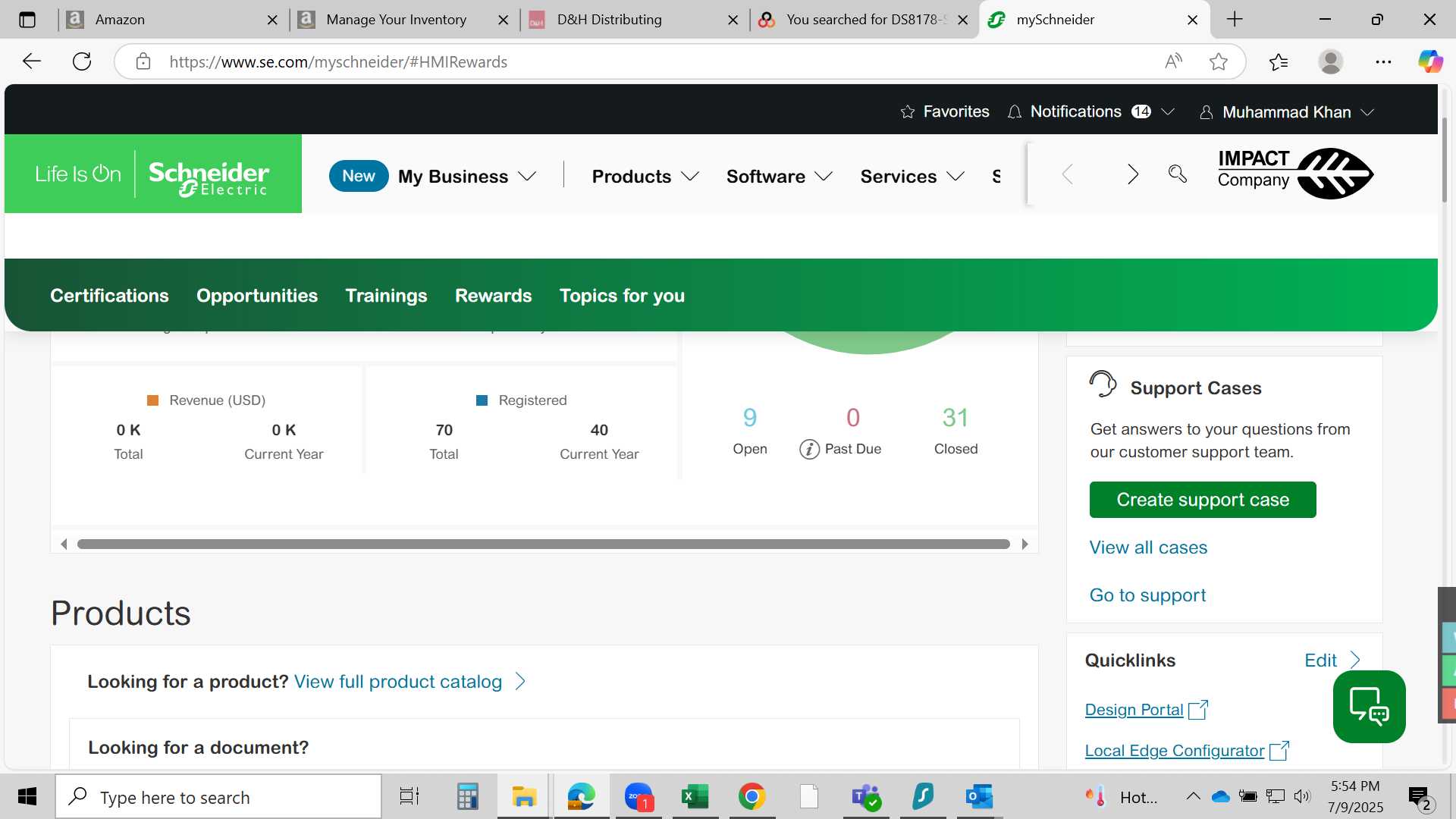Viewport: 1456px width, 819px height.
Task: Click the Impact Company logo
Action: 1295,174
